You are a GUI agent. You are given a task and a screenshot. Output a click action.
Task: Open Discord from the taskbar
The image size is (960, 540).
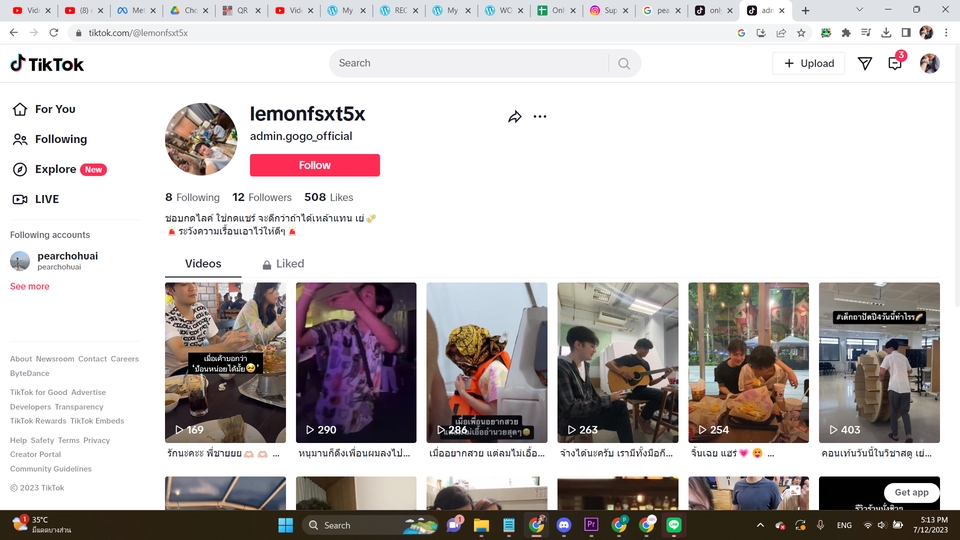(564, 525)
